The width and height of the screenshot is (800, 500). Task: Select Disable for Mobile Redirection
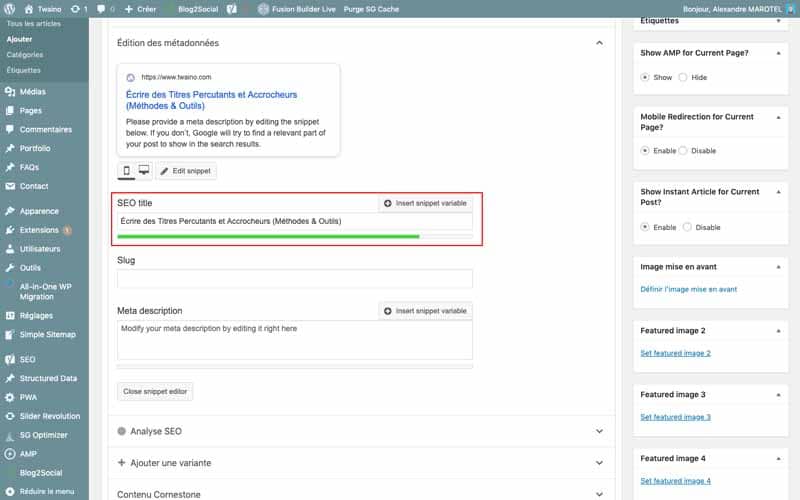click(x=683, y=151)
